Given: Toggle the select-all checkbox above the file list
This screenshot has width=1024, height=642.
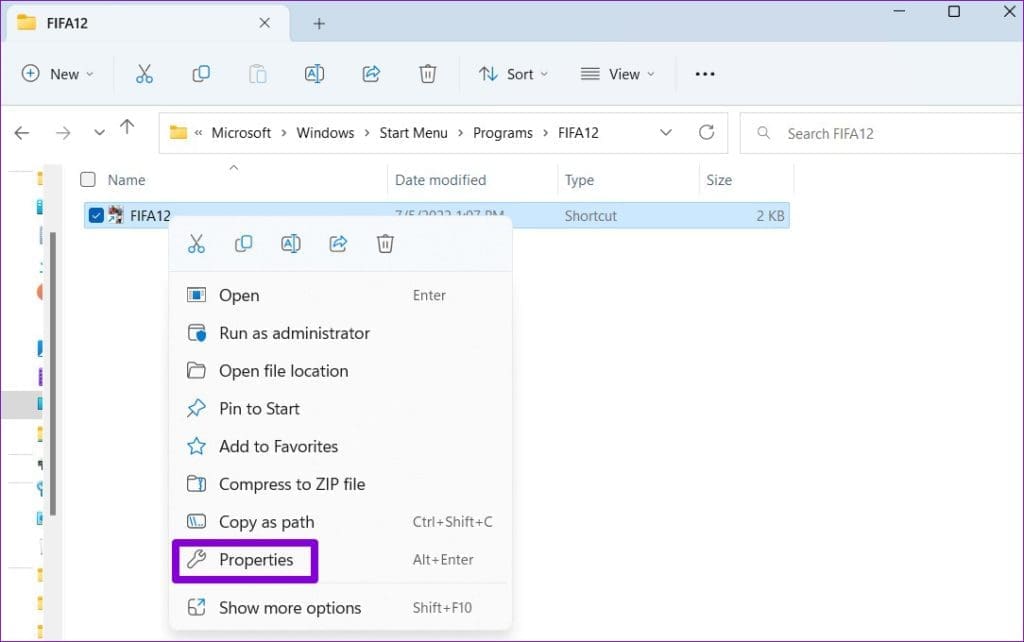Looking at the screenshot, I should (x=88, y=179).
